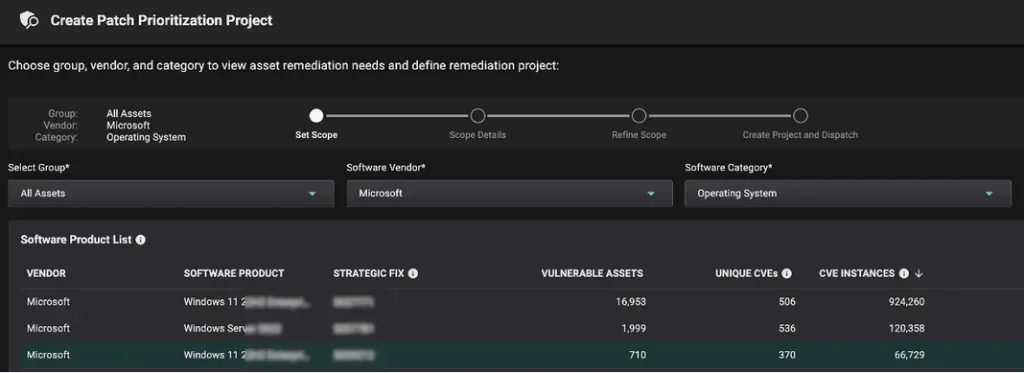Select the Set Scope step circle
This screenshot has height=373, width=1024.
(x=316, y=116)
